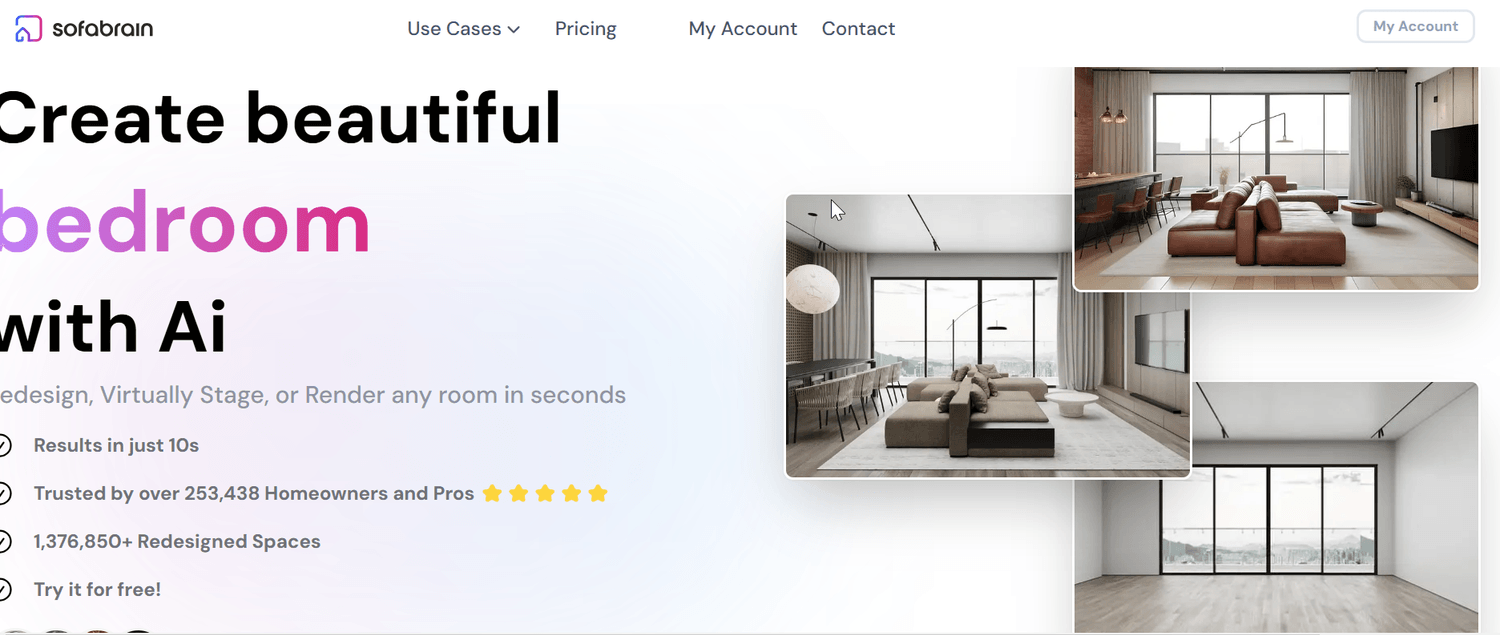Click the check icon beside Redesigned Spaces
The width and height of the screenshot is (1500, 635).
(x=4, y=541)
